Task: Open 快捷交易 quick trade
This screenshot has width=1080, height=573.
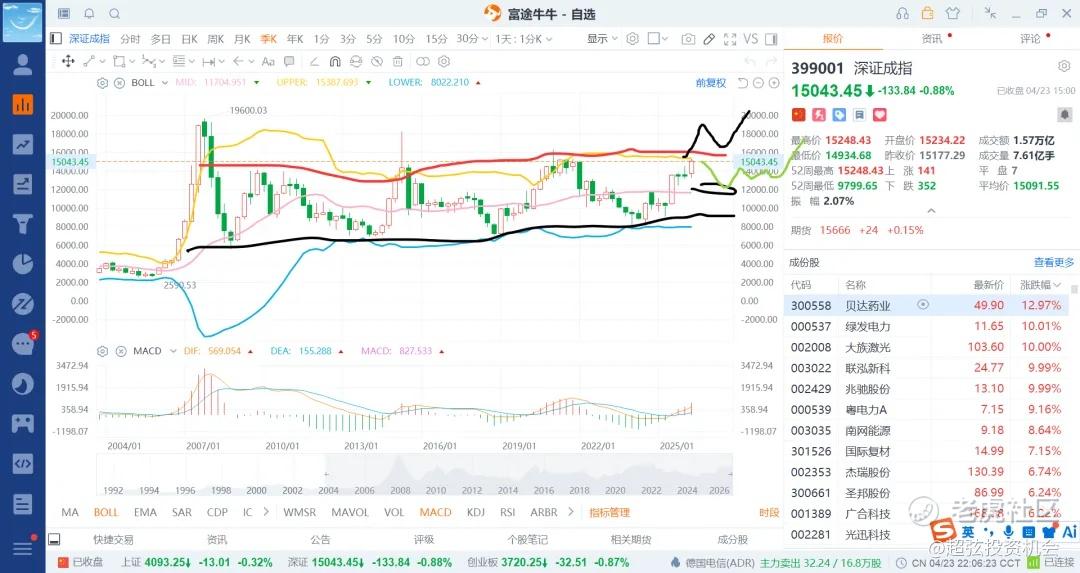Action: [114, 539]
